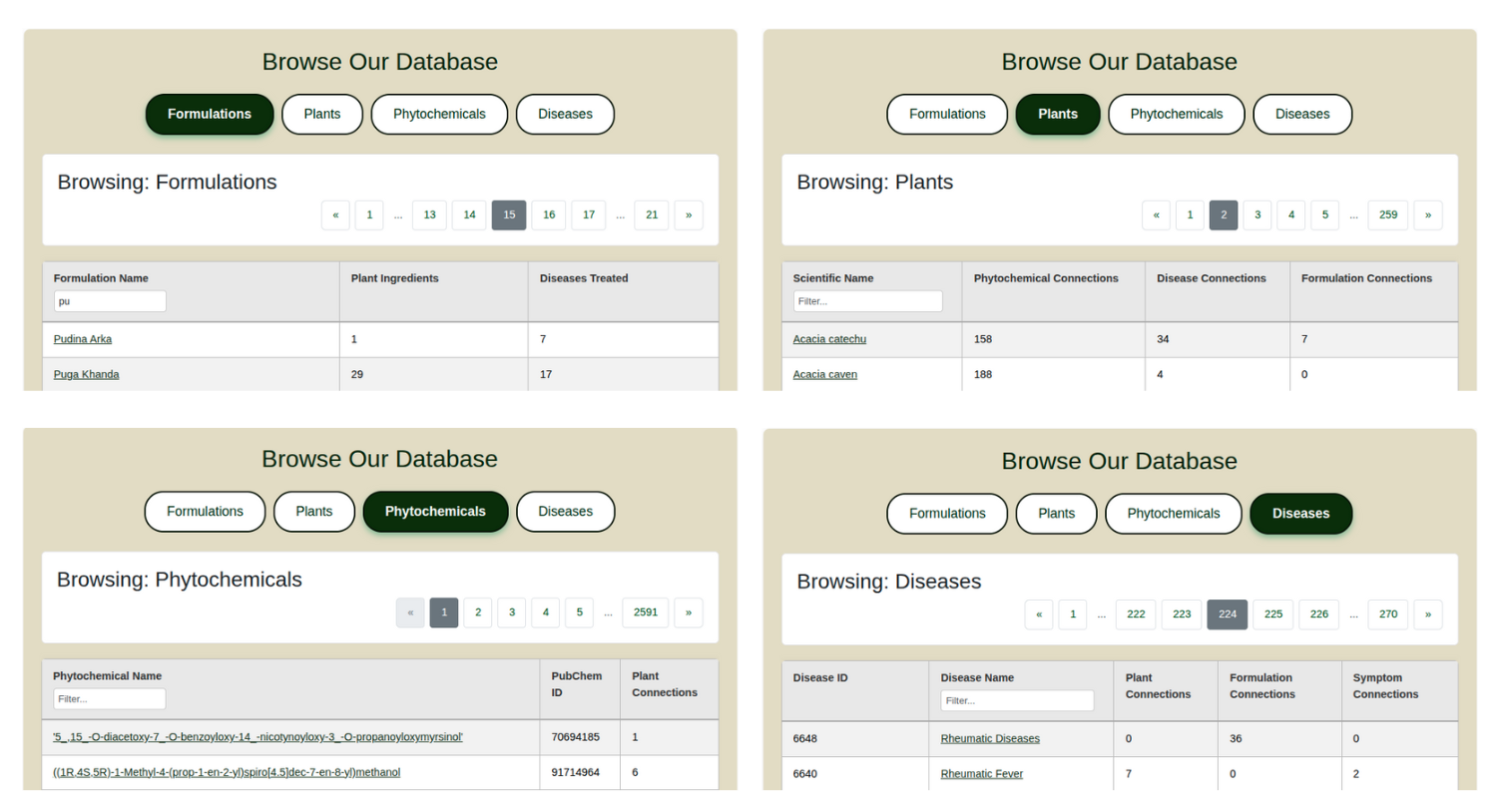The width and height of the screenshot is (1503, 812).
Task: Click the Disease Name filter field
Action: tap(1016, 701)
